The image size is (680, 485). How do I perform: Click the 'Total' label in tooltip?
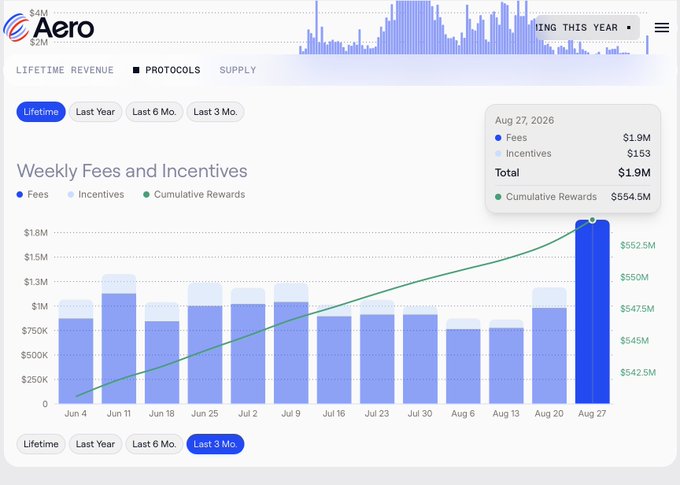pyautogui.click(x=507, y=173)
